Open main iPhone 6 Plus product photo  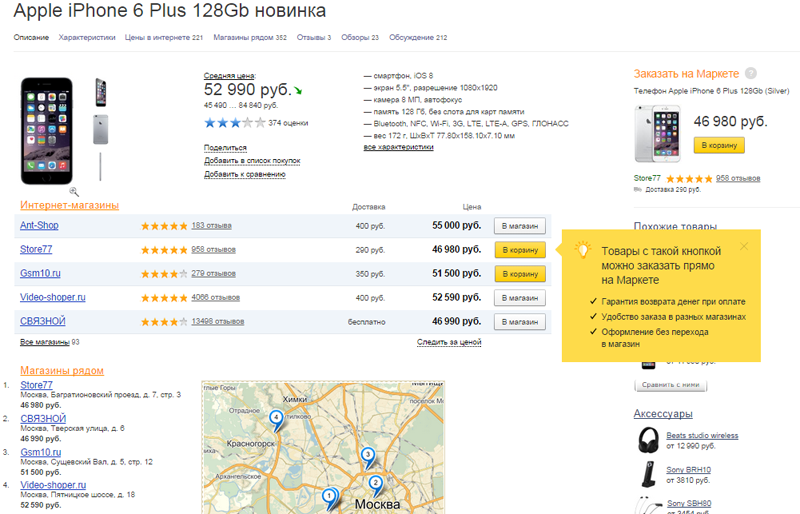pyautogui.click(x=46, y=131)
